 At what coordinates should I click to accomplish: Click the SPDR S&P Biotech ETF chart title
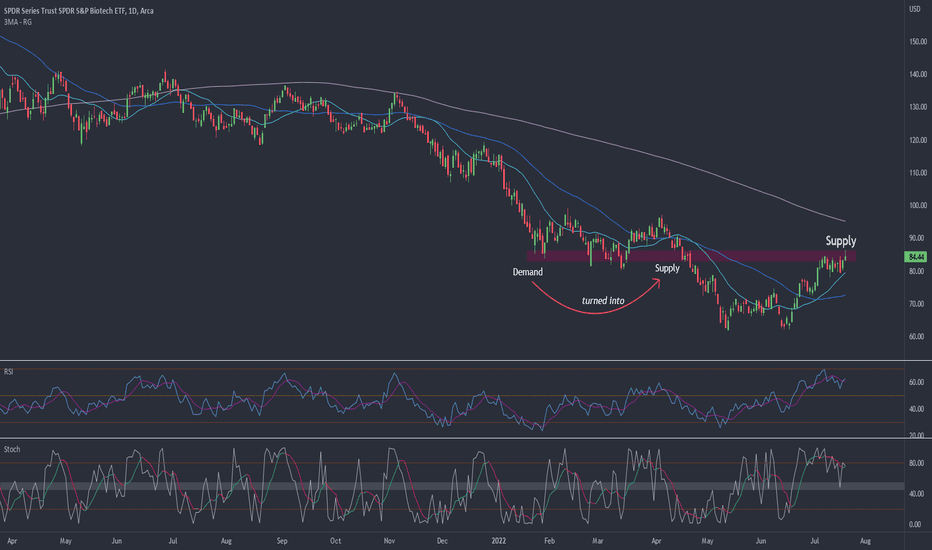coord(78,11)
